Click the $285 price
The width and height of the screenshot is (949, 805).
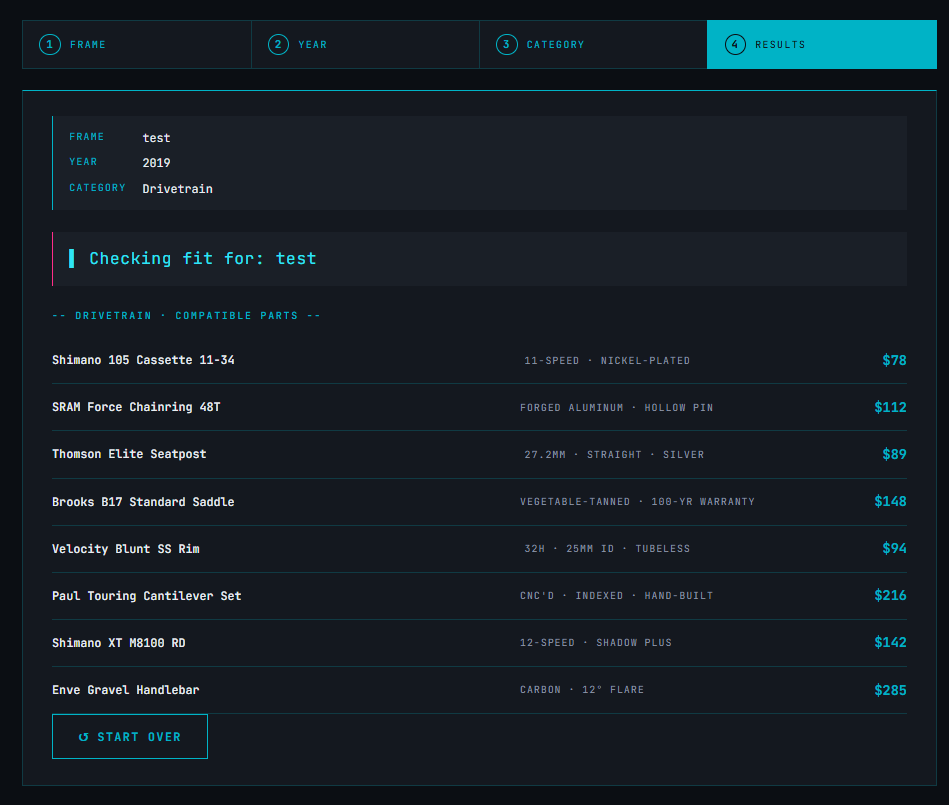pyautogui.click(x=890, y=690)
